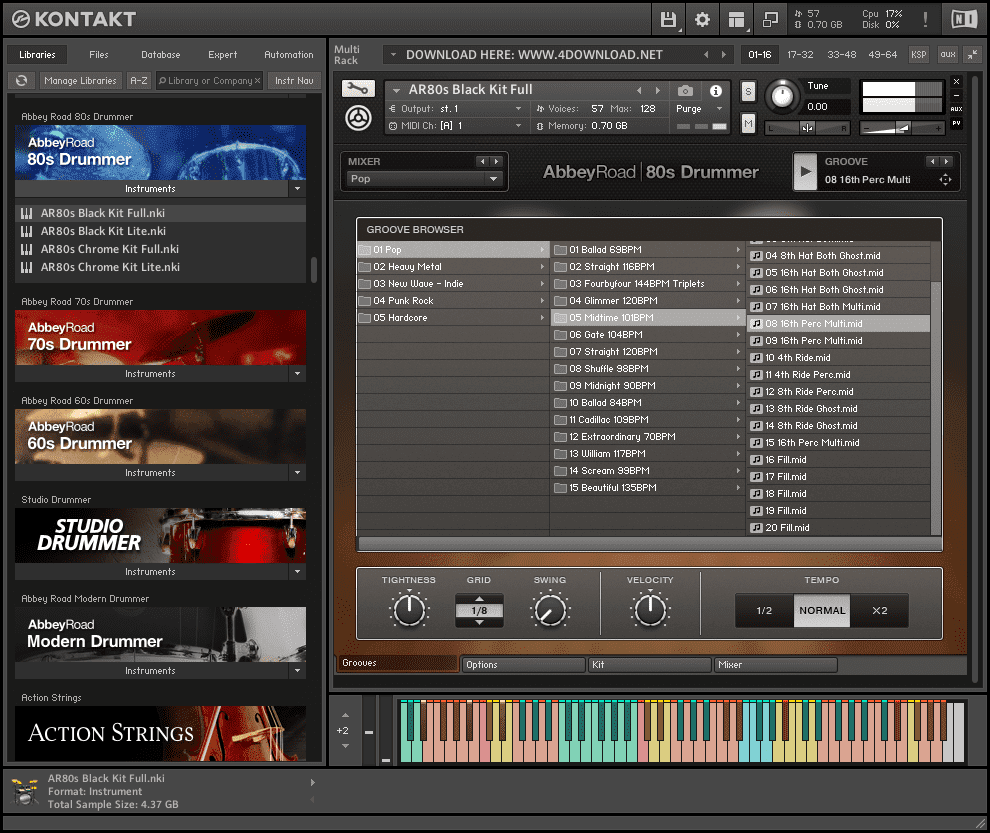Viewport: 990px width, 833px height.
Task: Open the Options tab
Action: (x=523, y=665)
